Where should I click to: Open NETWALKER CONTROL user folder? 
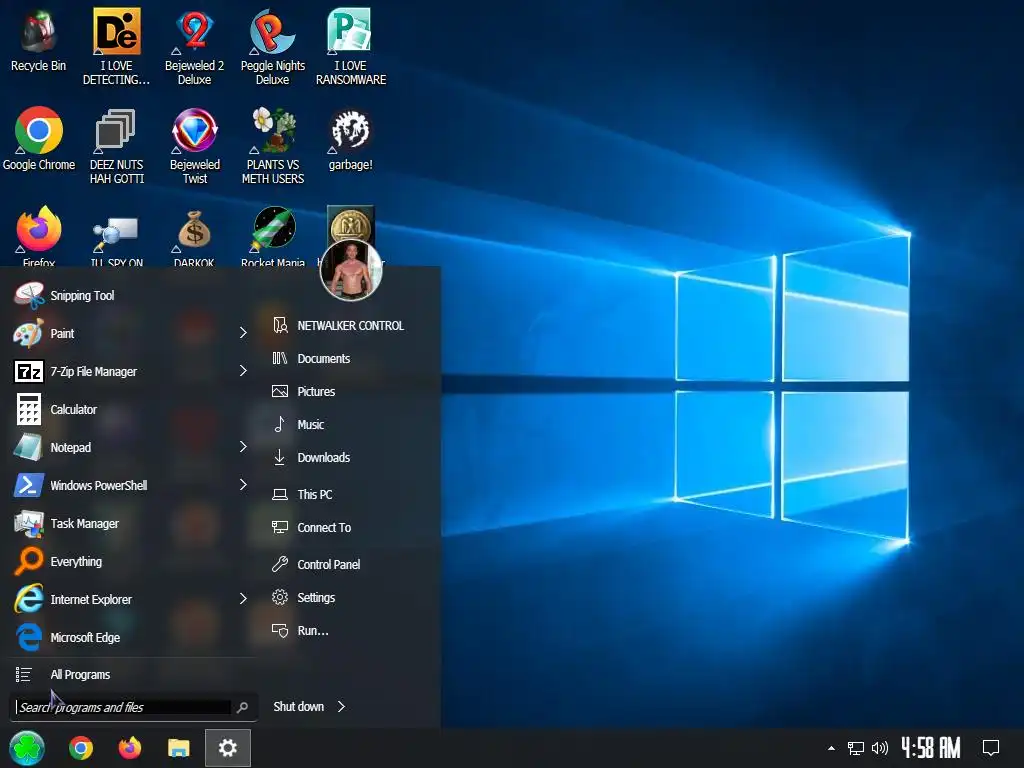point(349,325)
